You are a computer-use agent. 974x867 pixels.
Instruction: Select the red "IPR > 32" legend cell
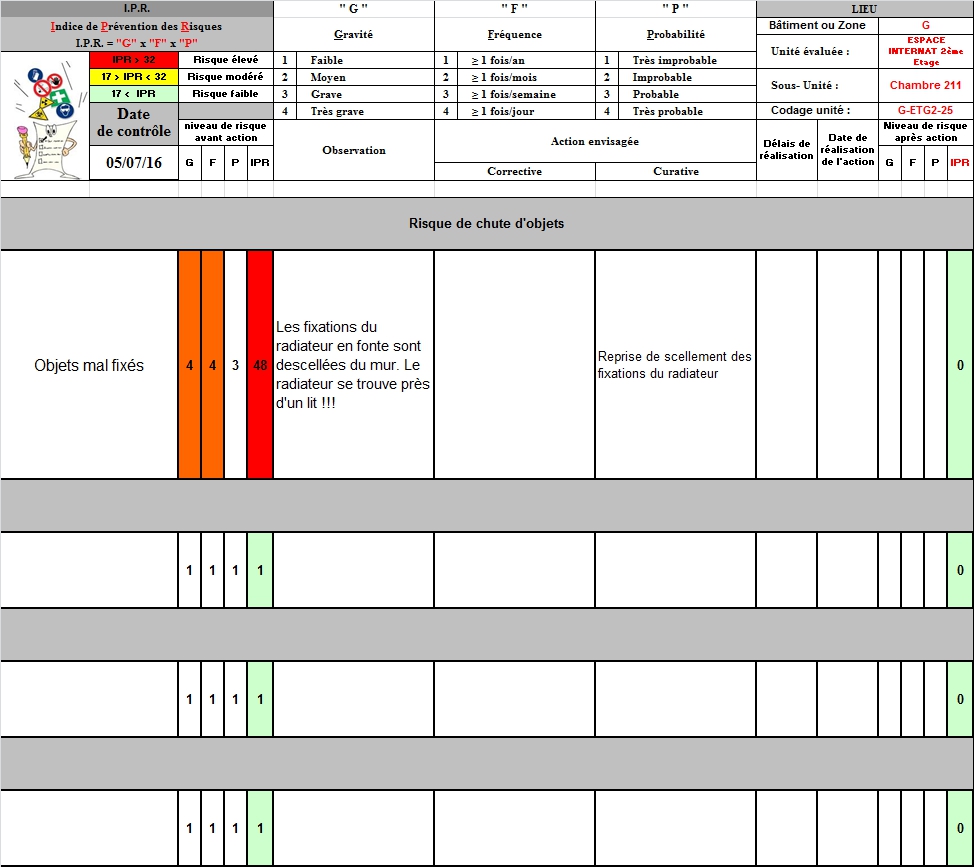(x=133, y=60)
